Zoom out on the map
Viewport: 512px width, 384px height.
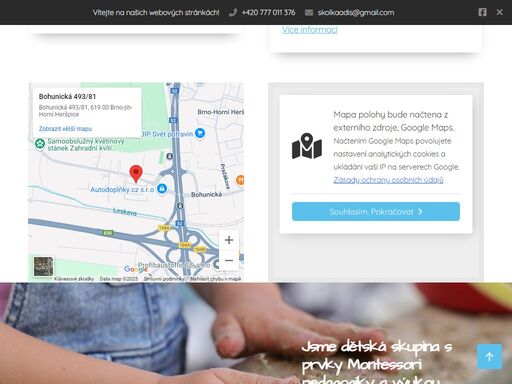[229, 260]
